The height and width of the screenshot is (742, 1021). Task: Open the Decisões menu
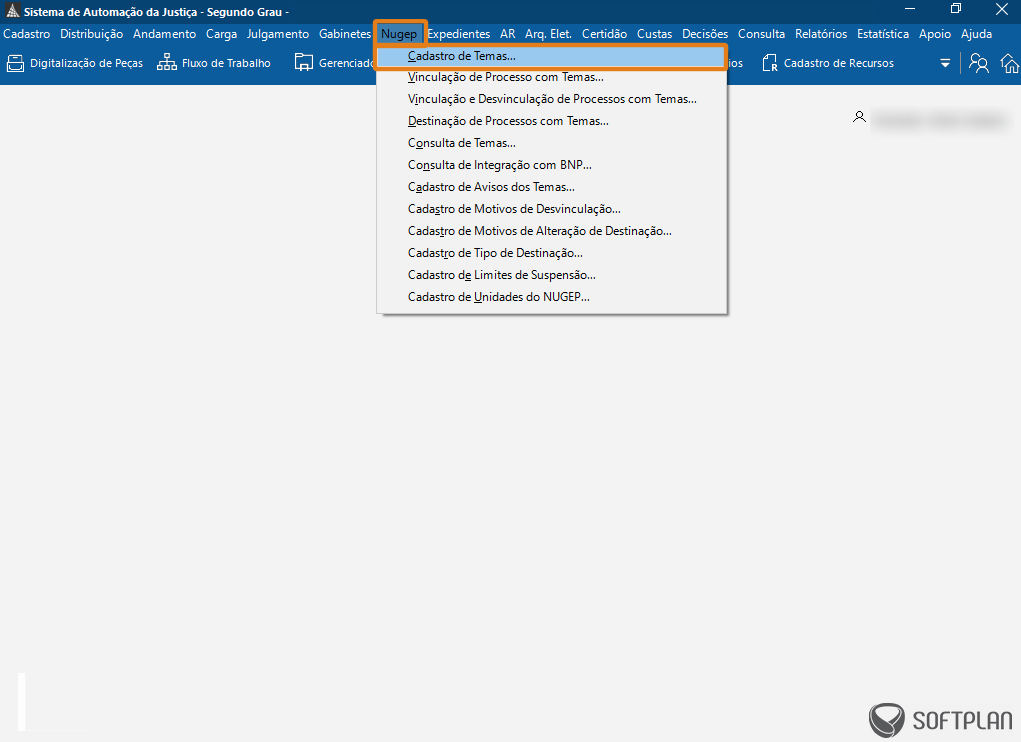(x=705, y=34)
